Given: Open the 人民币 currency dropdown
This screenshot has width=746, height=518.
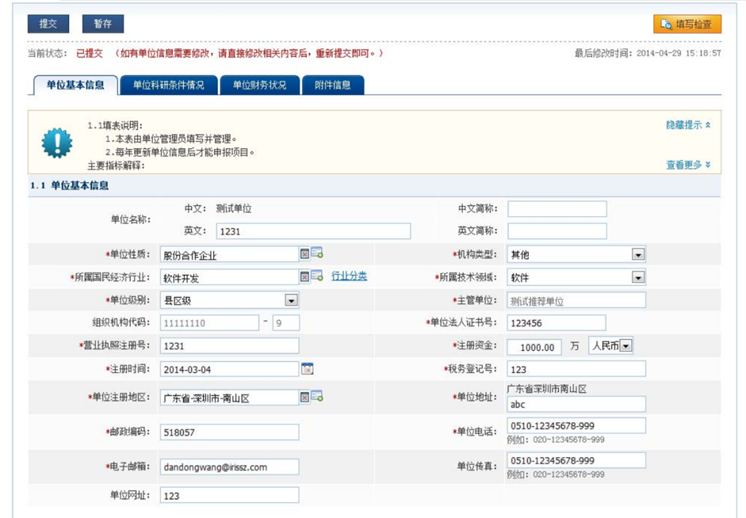Looking at the screenshot, I should [626, 346].
